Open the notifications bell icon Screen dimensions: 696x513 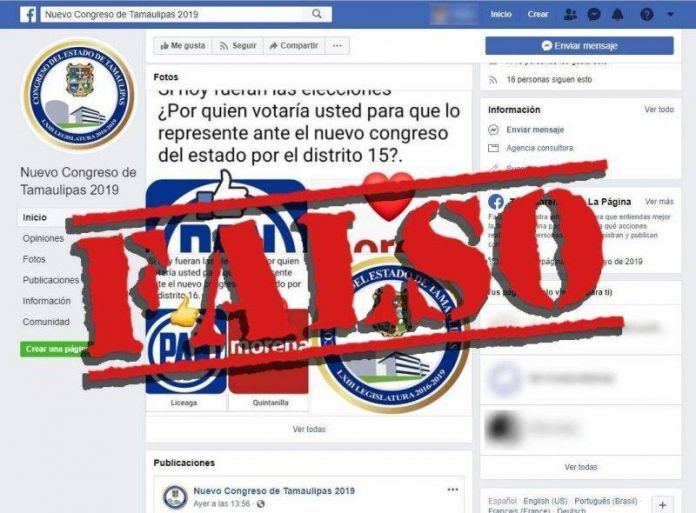[617, 14]
